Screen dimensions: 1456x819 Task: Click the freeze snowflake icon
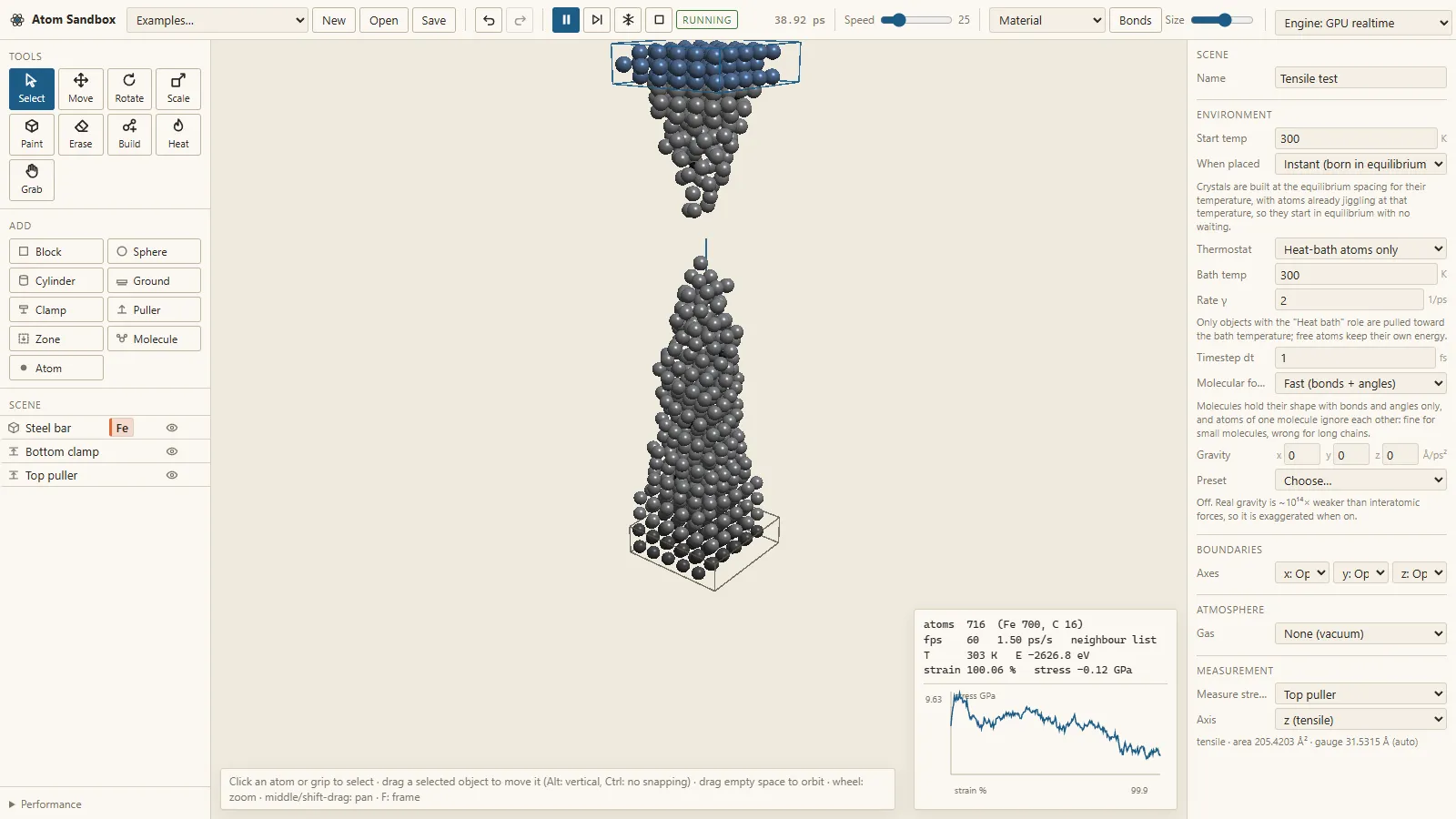tap(628, 20)
